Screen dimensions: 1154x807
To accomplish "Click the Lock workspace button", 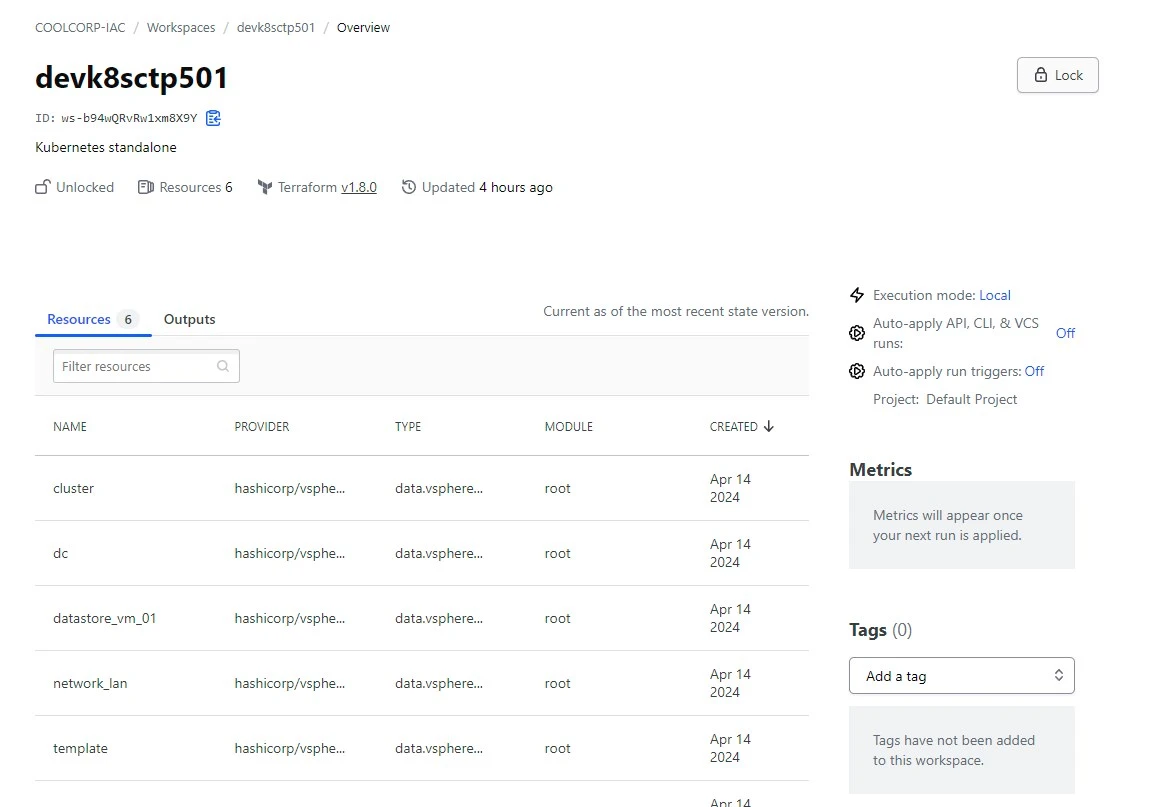I will [1058, 75].
